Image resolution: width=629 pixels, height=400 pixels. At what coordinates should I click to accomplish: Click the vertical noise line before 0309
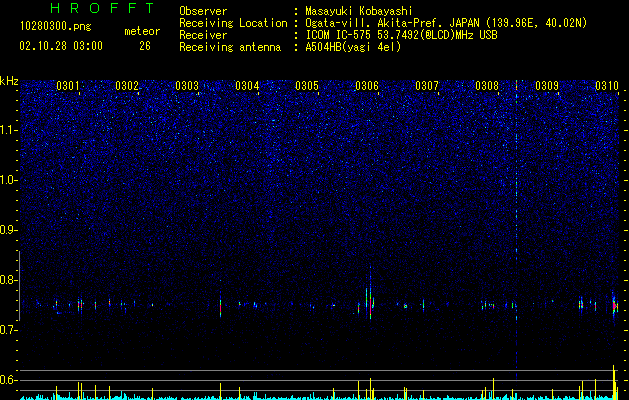516,229
